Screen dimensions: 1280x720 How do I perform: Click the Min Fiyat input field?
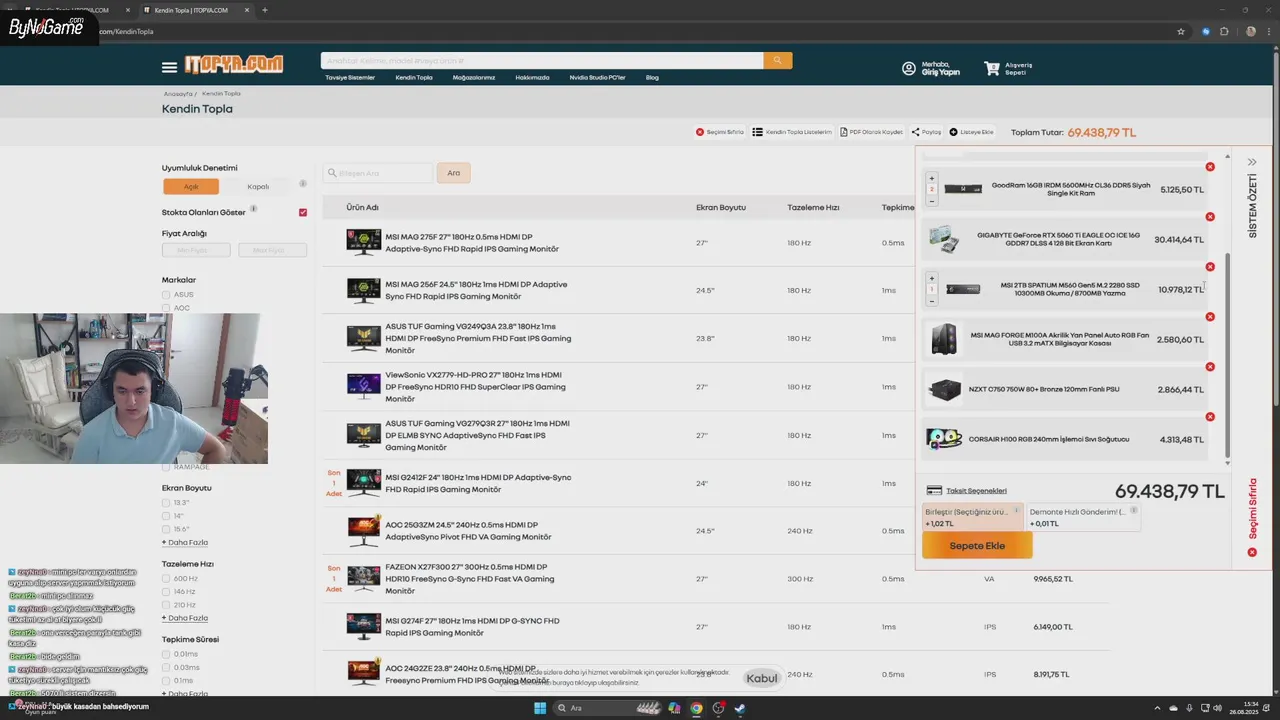(196, 250)
